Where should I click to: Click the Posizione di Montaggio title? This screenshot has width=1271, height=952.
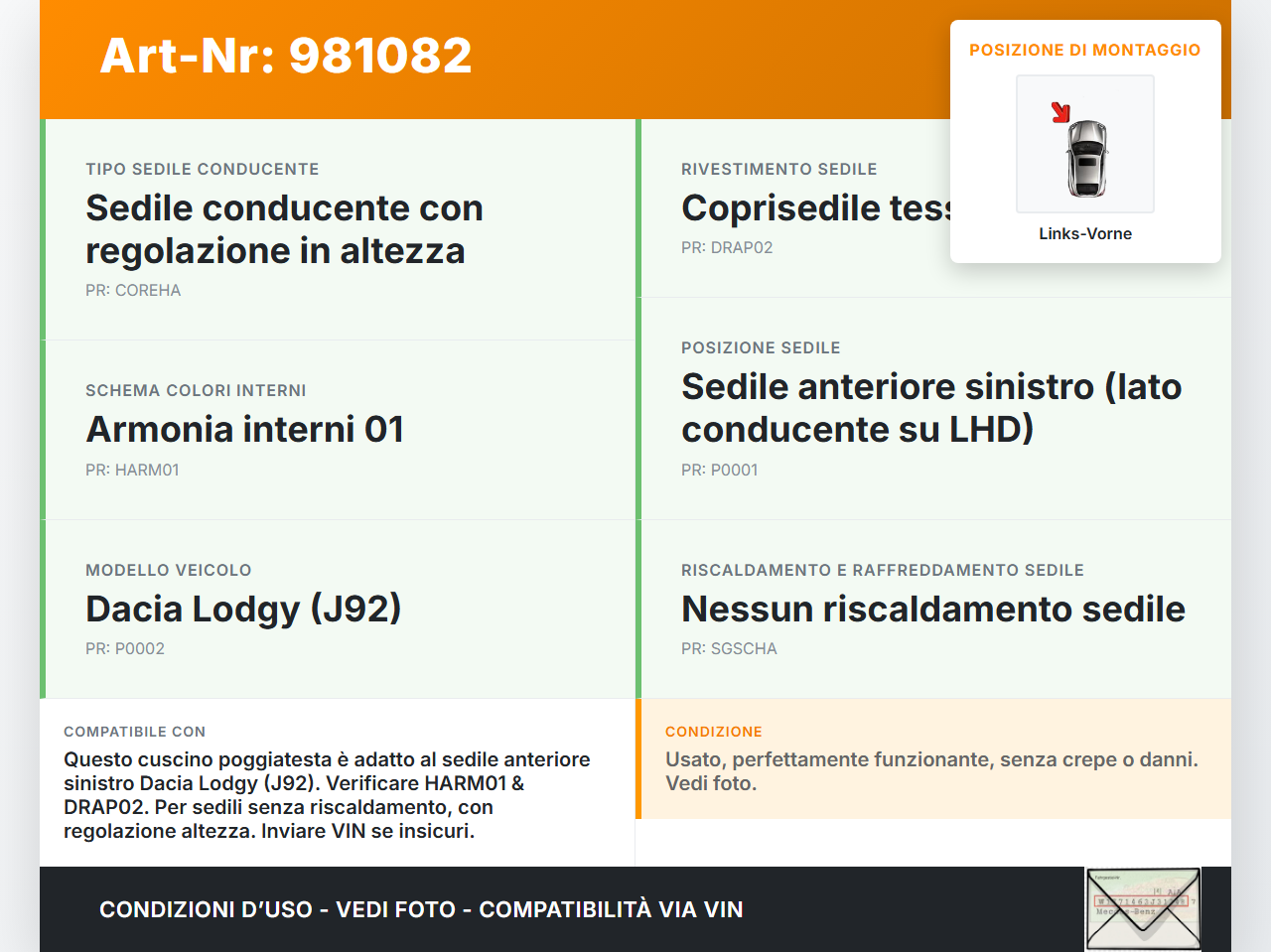click(1084, 50)
